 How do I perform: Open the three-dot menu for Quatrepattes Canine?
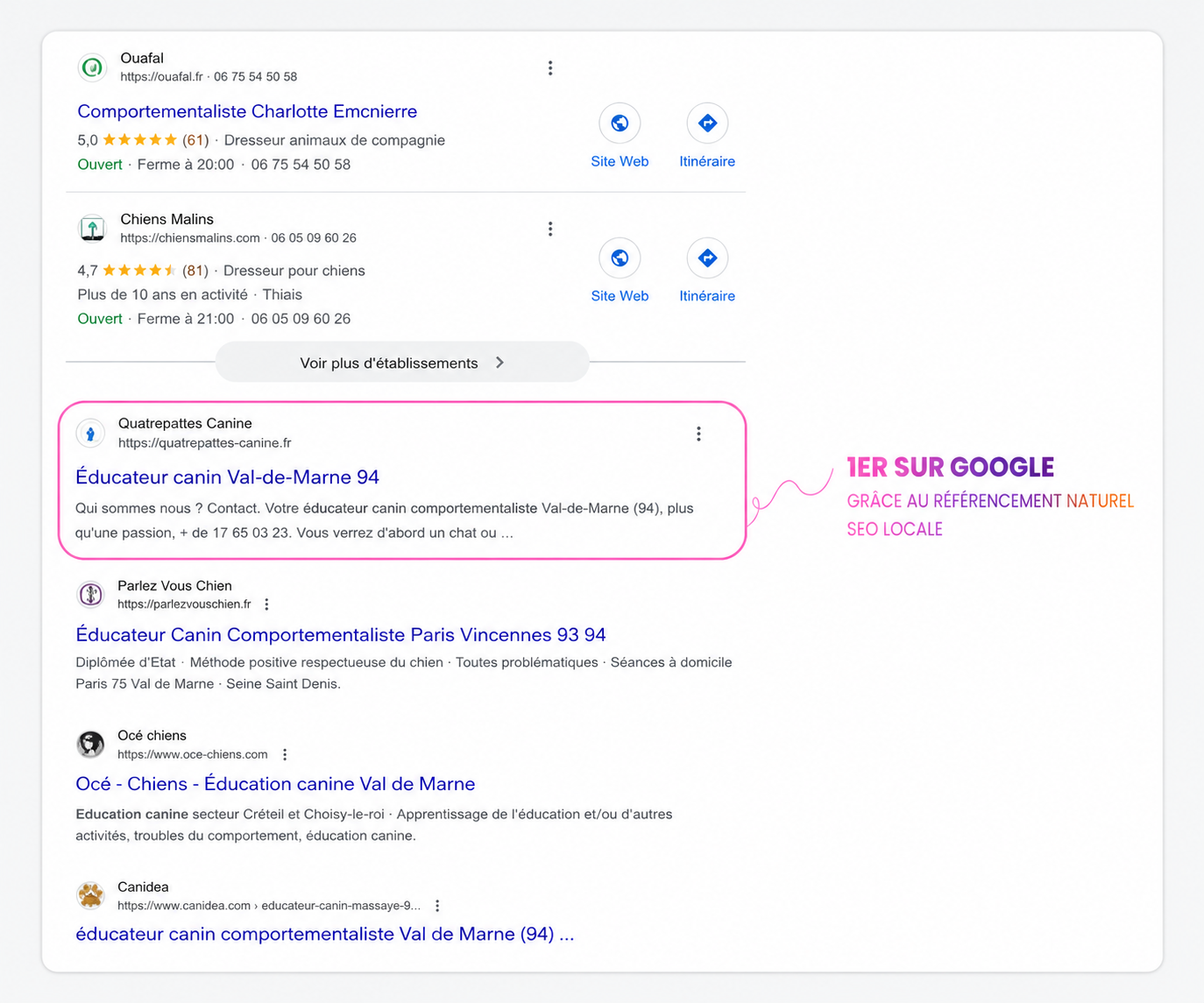coord(698,434)
